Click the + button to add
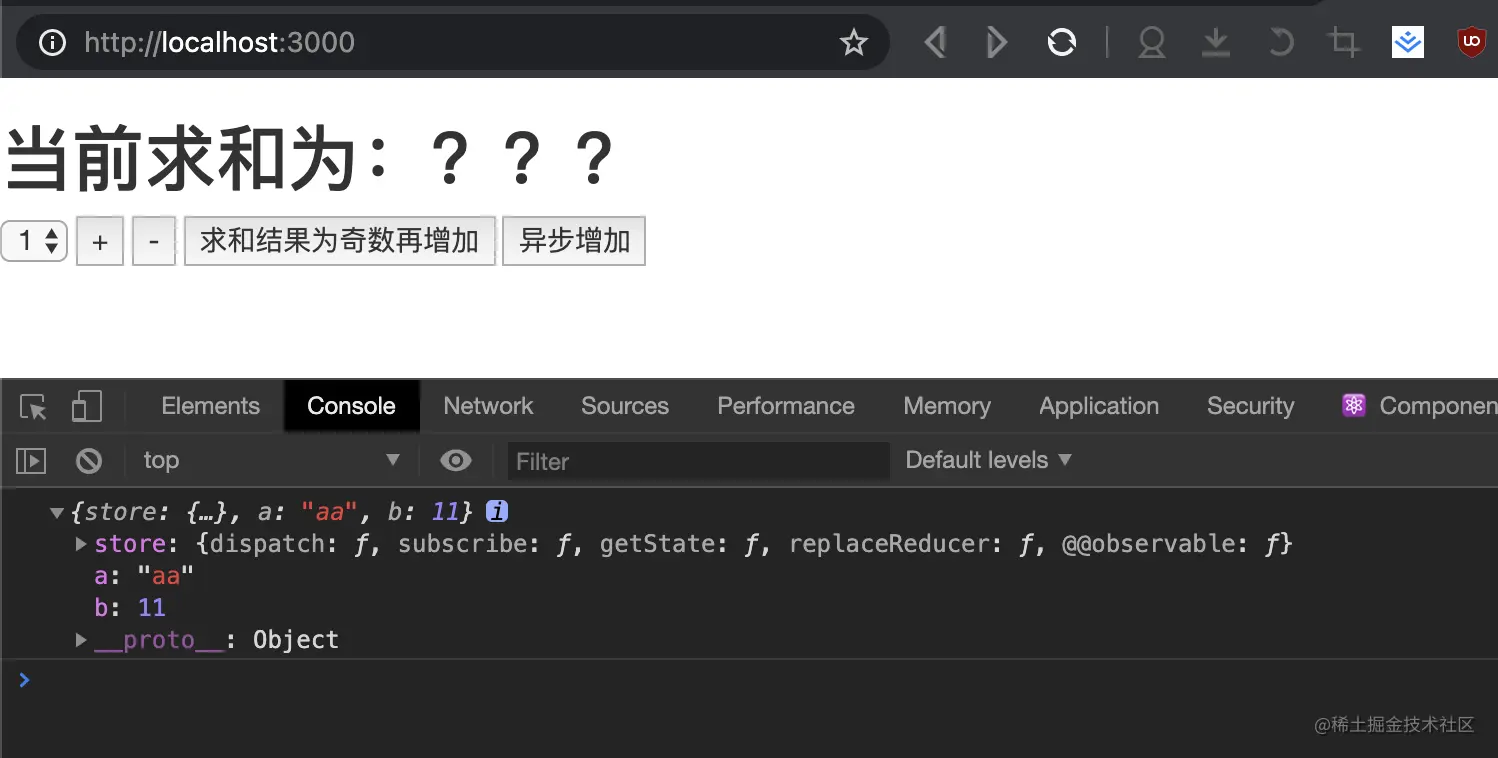Viewport: 1498px width, 758px height. [100, 241]
